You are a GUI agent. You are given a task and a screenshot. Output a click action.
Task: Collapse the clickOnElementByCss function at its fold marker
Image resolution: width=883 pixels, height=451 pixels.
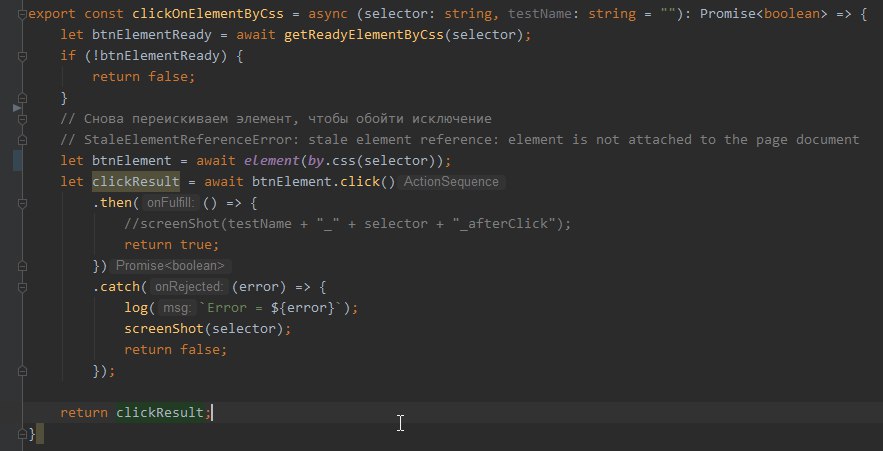click(x=23, y=14)
